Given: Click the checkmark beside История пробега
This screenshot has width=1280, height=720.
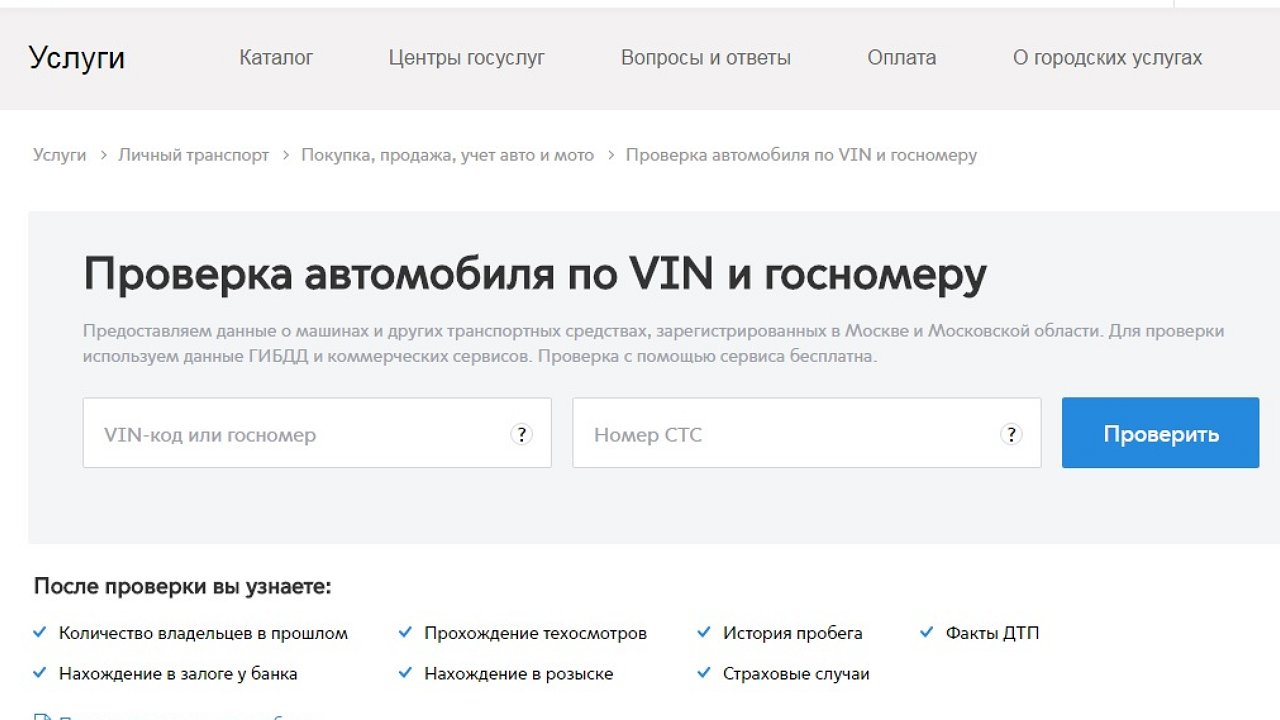Looking at the screenshot, I should pyautogui.click(x=704, y=632).
